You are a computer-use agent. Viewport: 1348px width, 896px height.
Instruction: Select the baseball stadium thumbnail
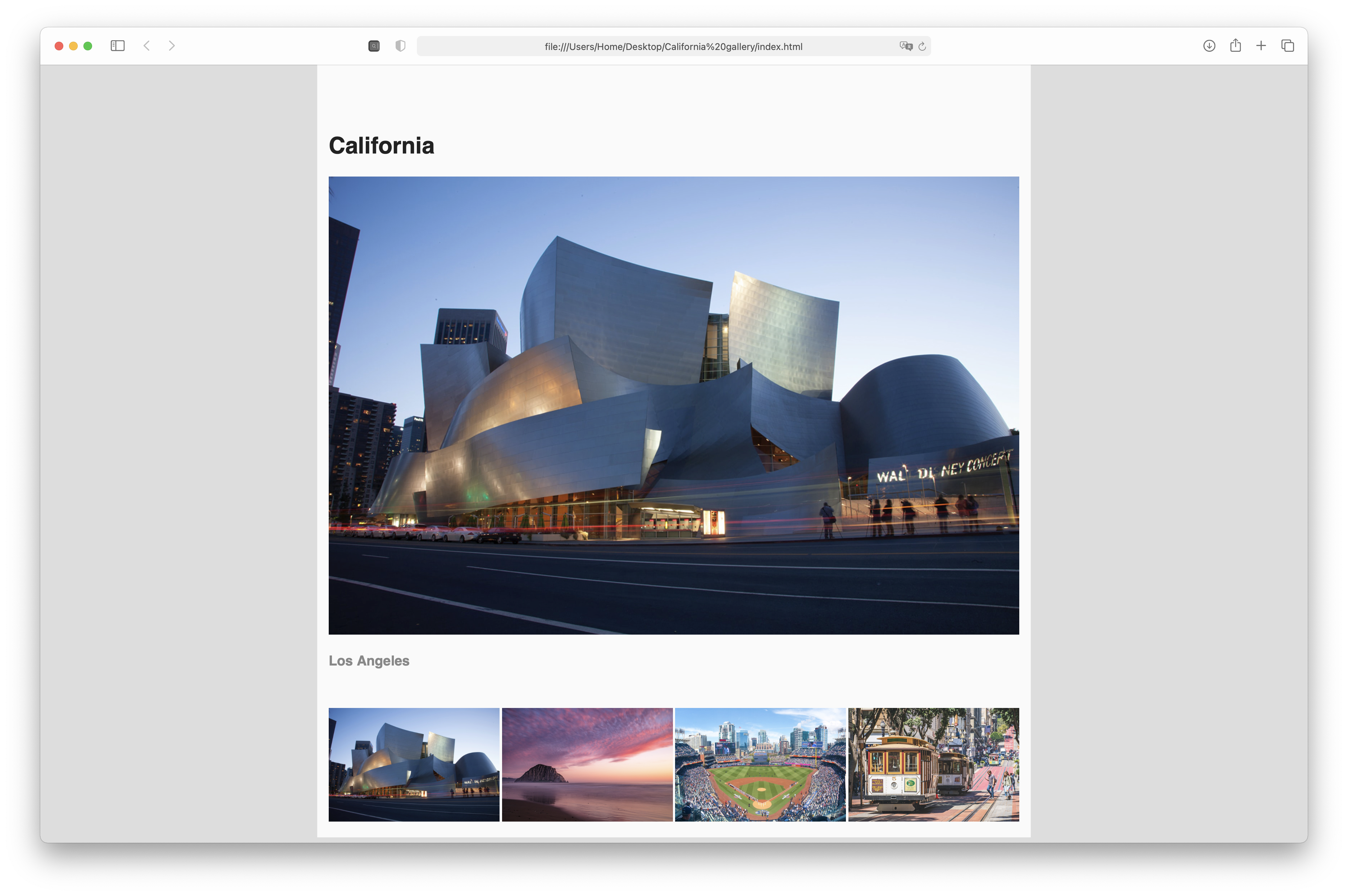760,764
